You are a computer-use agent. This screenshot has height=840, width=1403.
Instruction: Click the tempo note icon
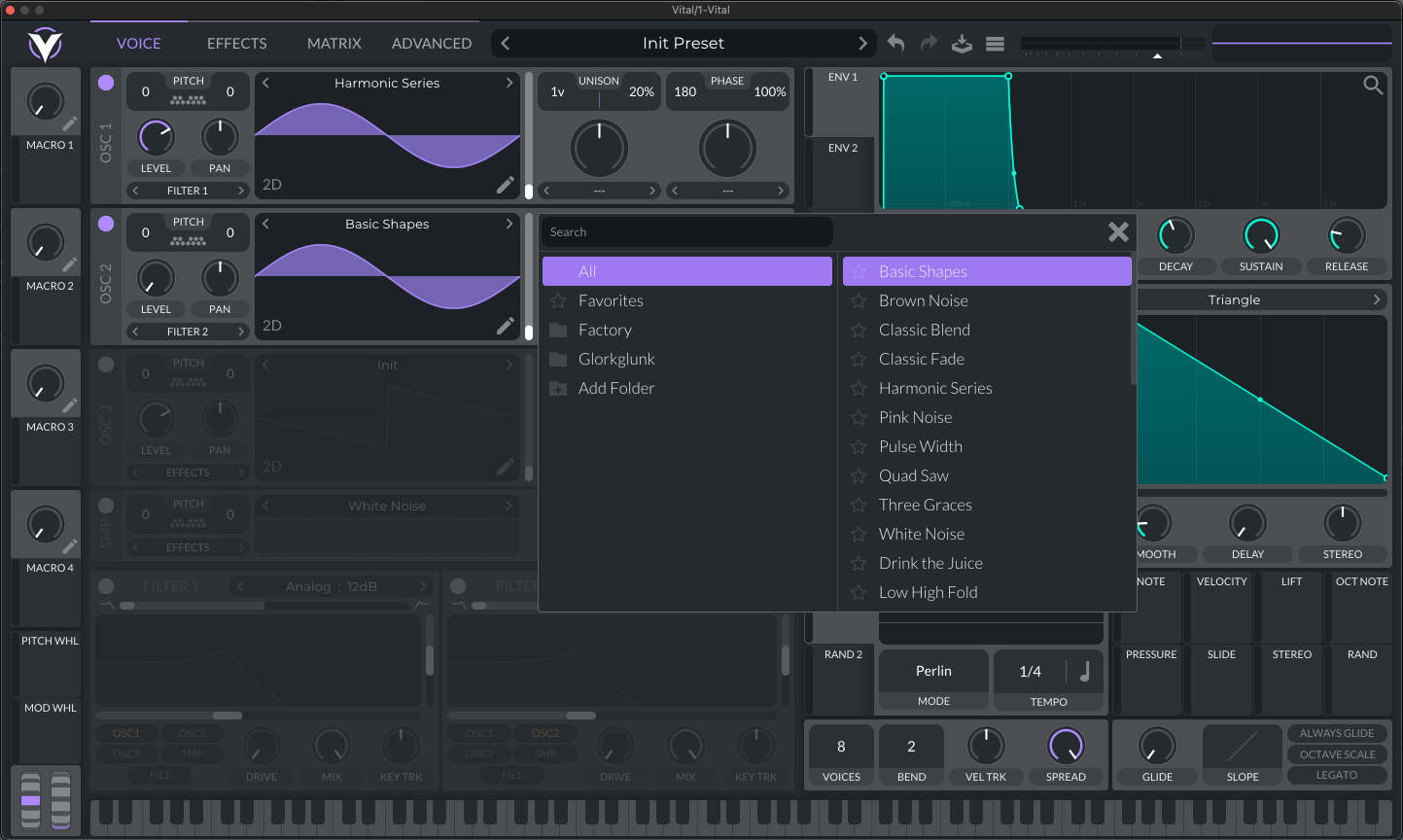[1085, 671]
